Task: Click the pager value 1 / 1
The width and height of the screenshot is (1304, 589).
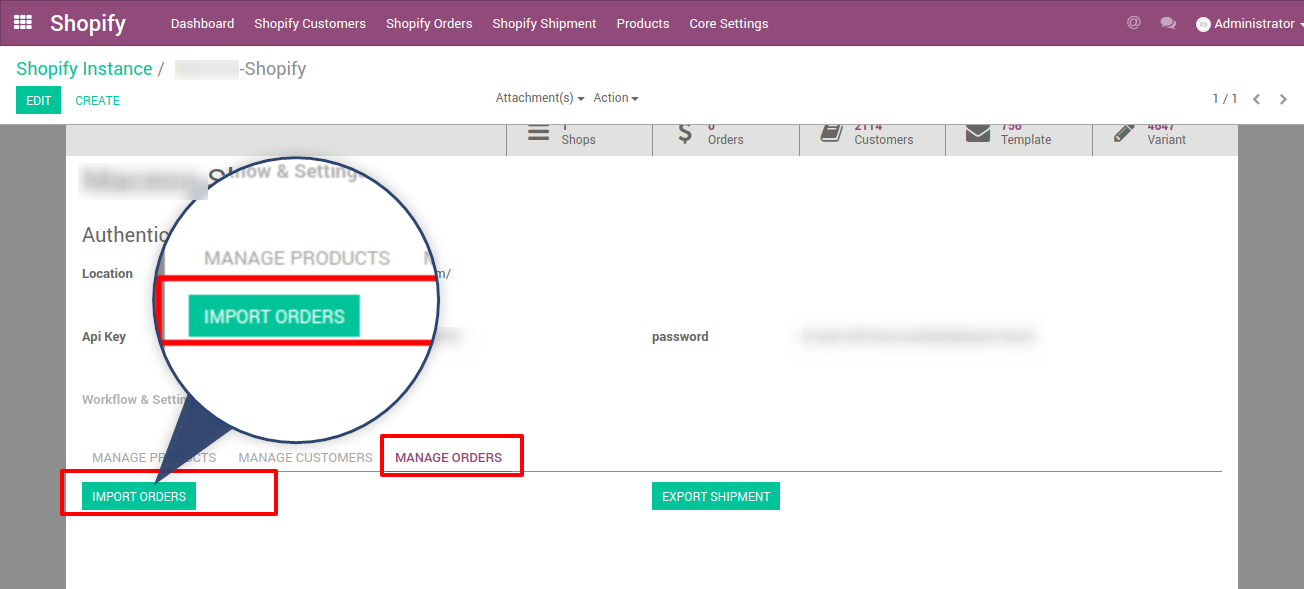Action: pyautogui.click(x=1225, y=99)
